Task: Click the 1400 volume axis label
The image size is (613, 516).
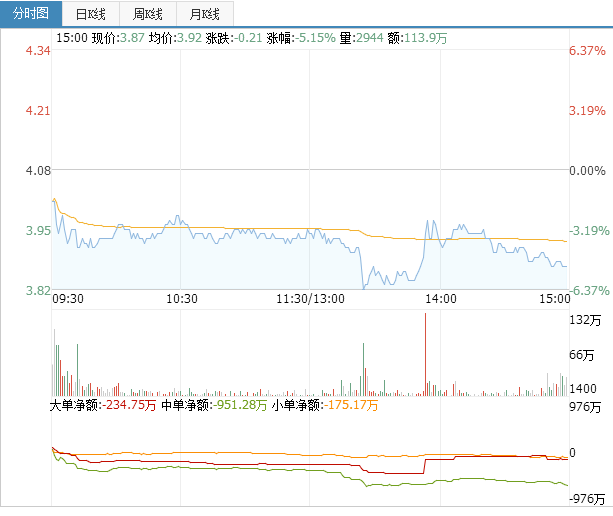Action: [583, 389]
